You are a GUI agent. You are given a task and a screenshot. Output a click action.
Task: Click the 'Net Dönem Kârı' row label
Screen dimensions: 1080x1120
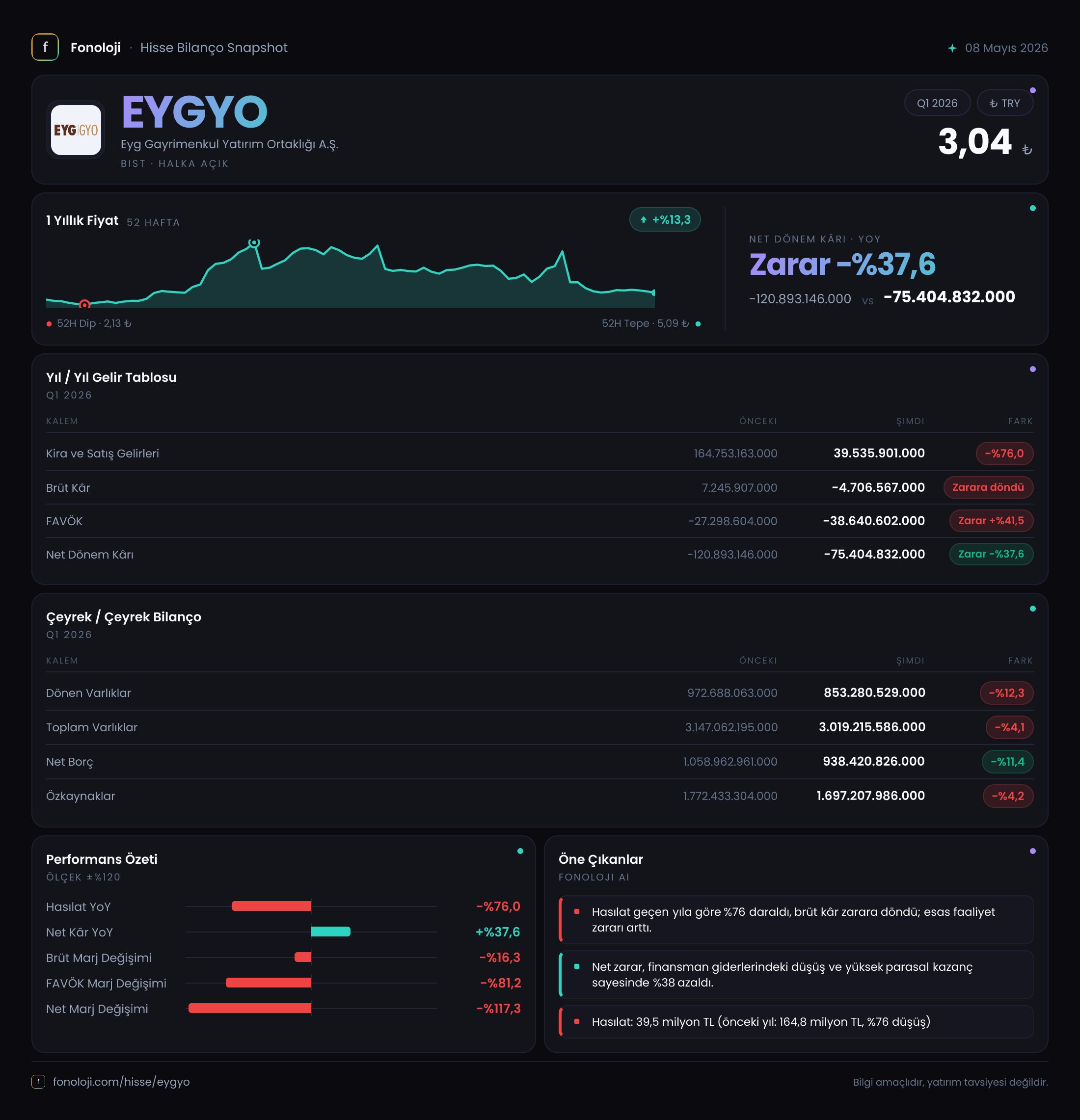coord(90,555)
